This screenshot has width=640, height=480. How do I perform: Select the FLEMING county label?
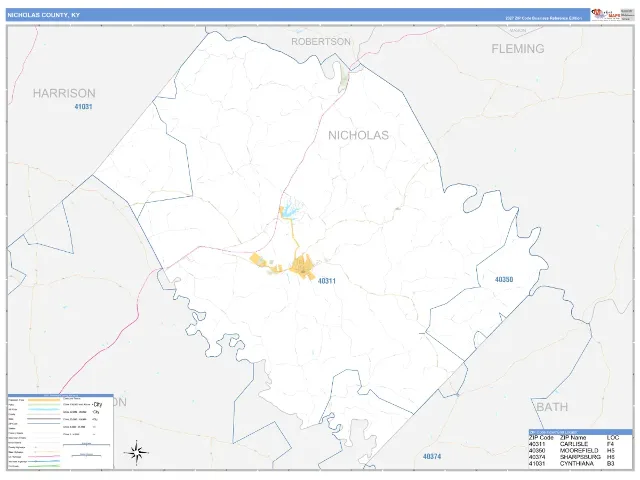(518, 49)
